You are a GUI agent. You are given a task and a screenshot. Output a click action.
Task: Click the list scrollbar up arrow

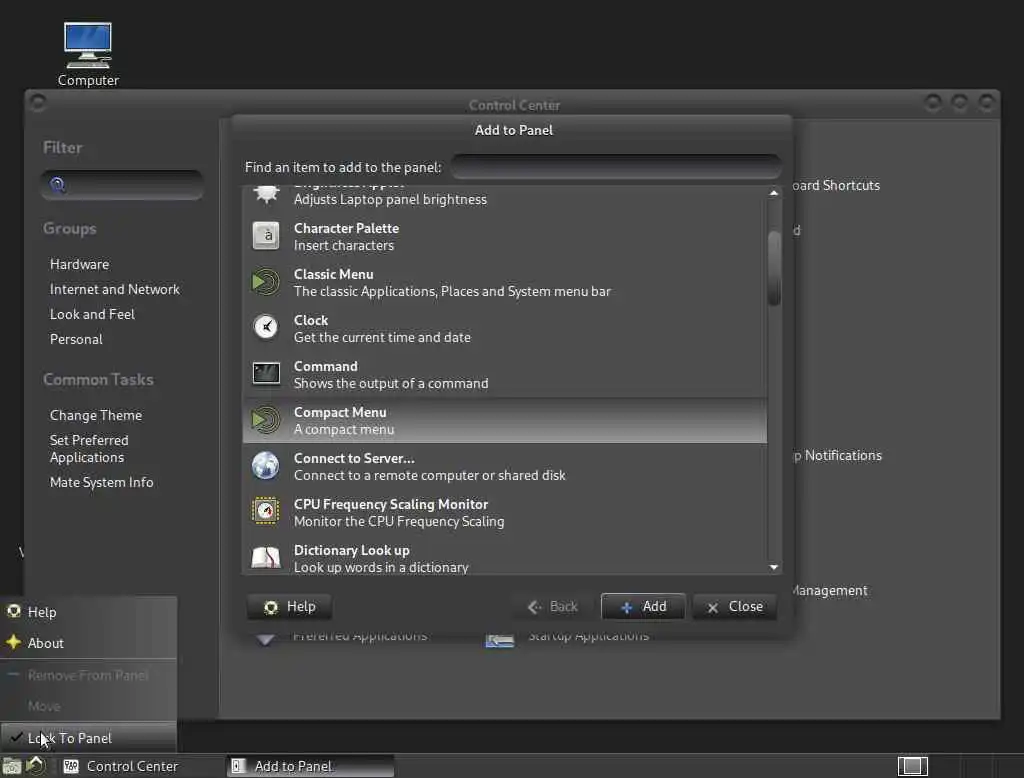pos(774,193)
